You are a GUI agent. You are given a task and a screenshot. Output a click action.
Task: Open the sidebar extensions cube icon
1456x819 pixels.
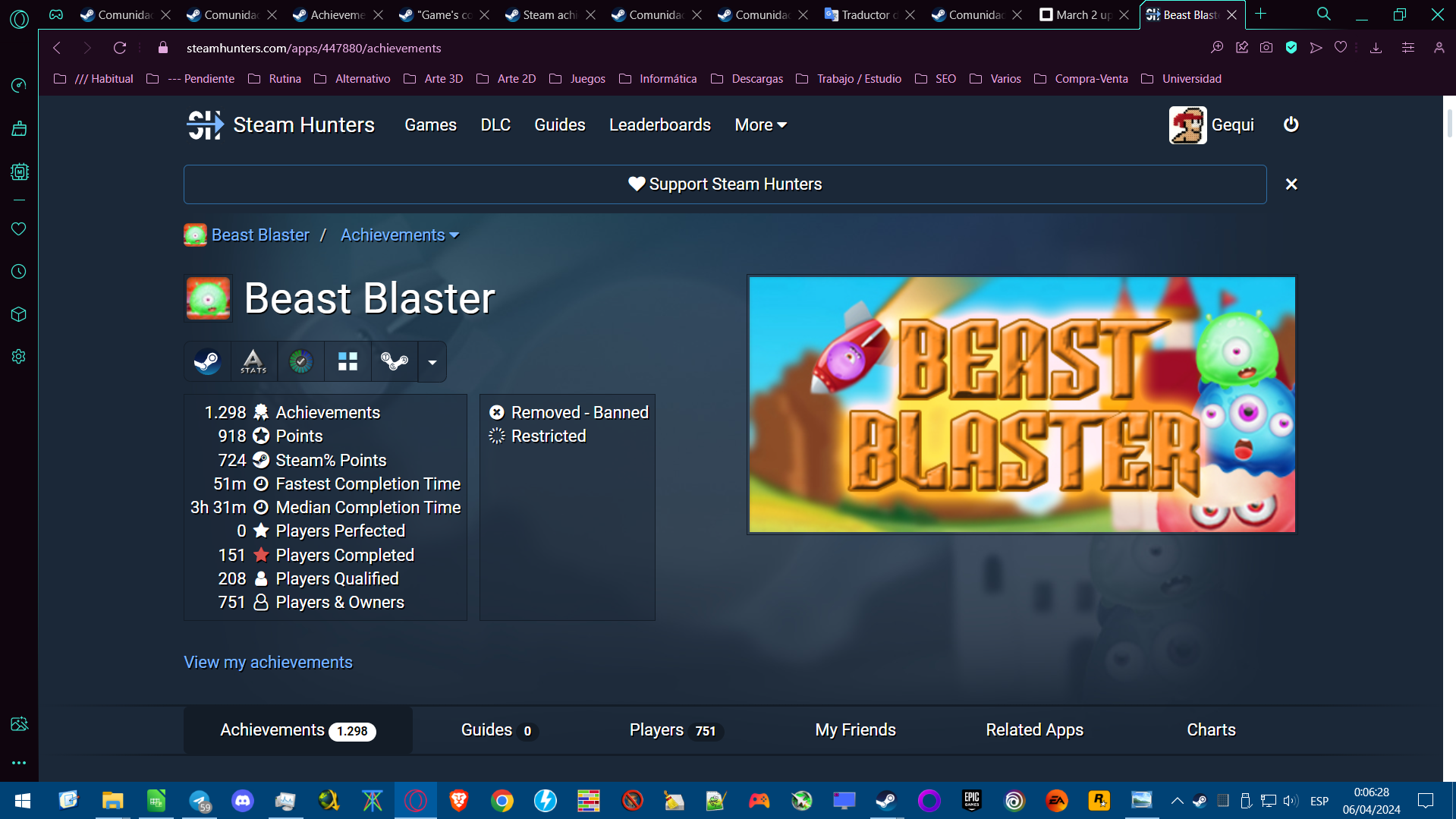pos(19,314)
